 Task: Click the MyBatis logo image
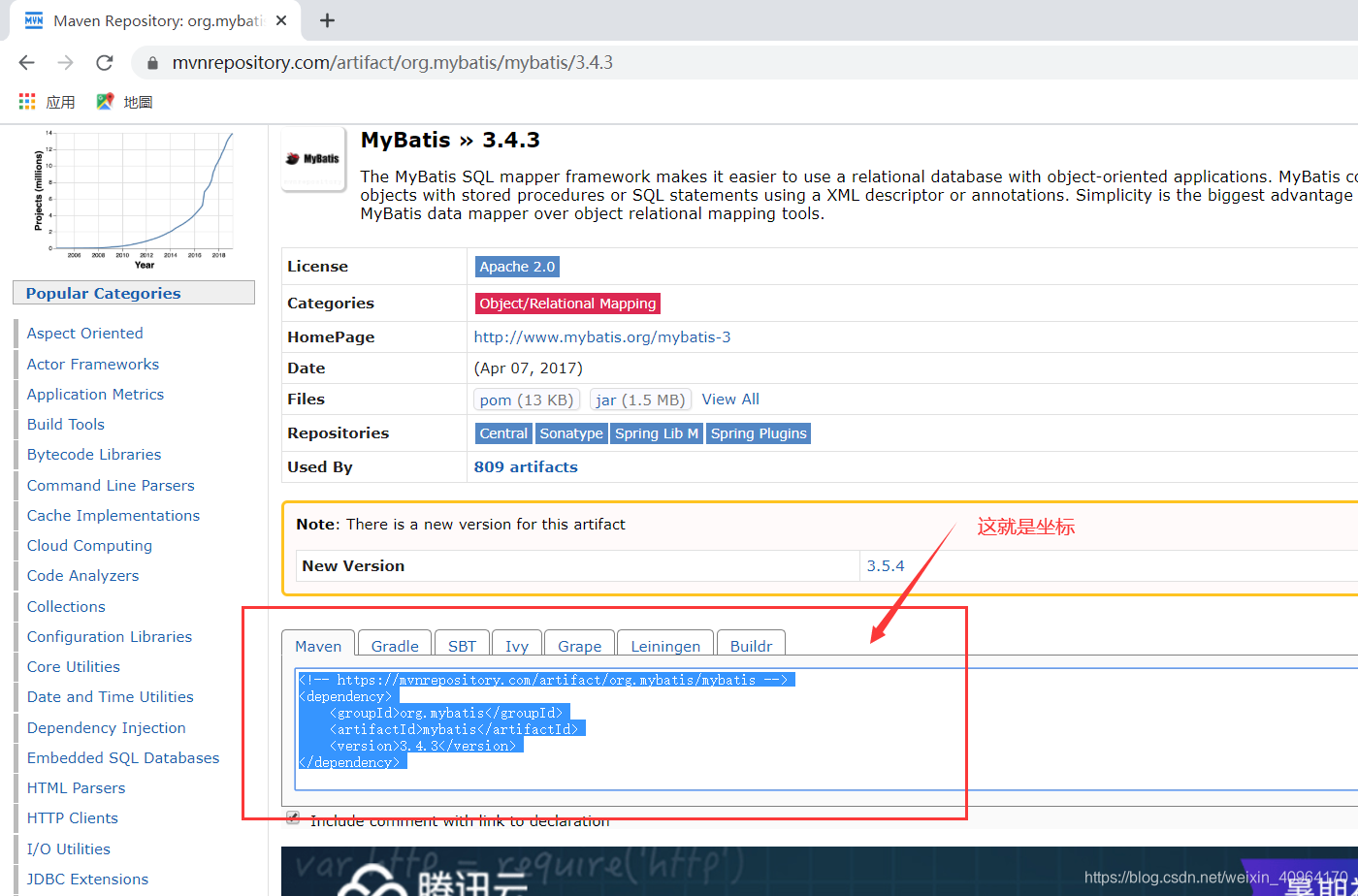pyautogui.click(x=313, y=159)
